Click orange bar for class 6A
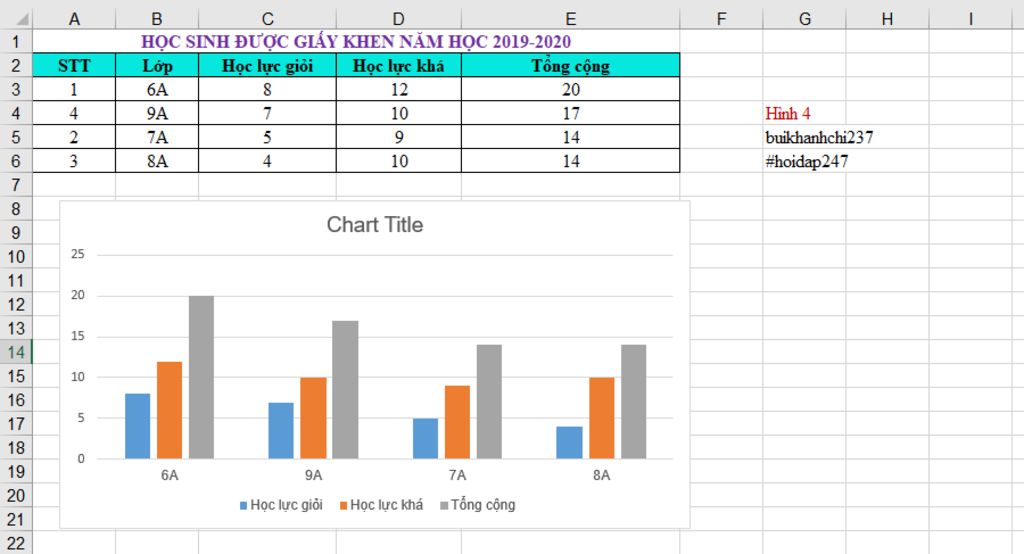This screenshot has width=1024, height=554. [x=169, y=410]
